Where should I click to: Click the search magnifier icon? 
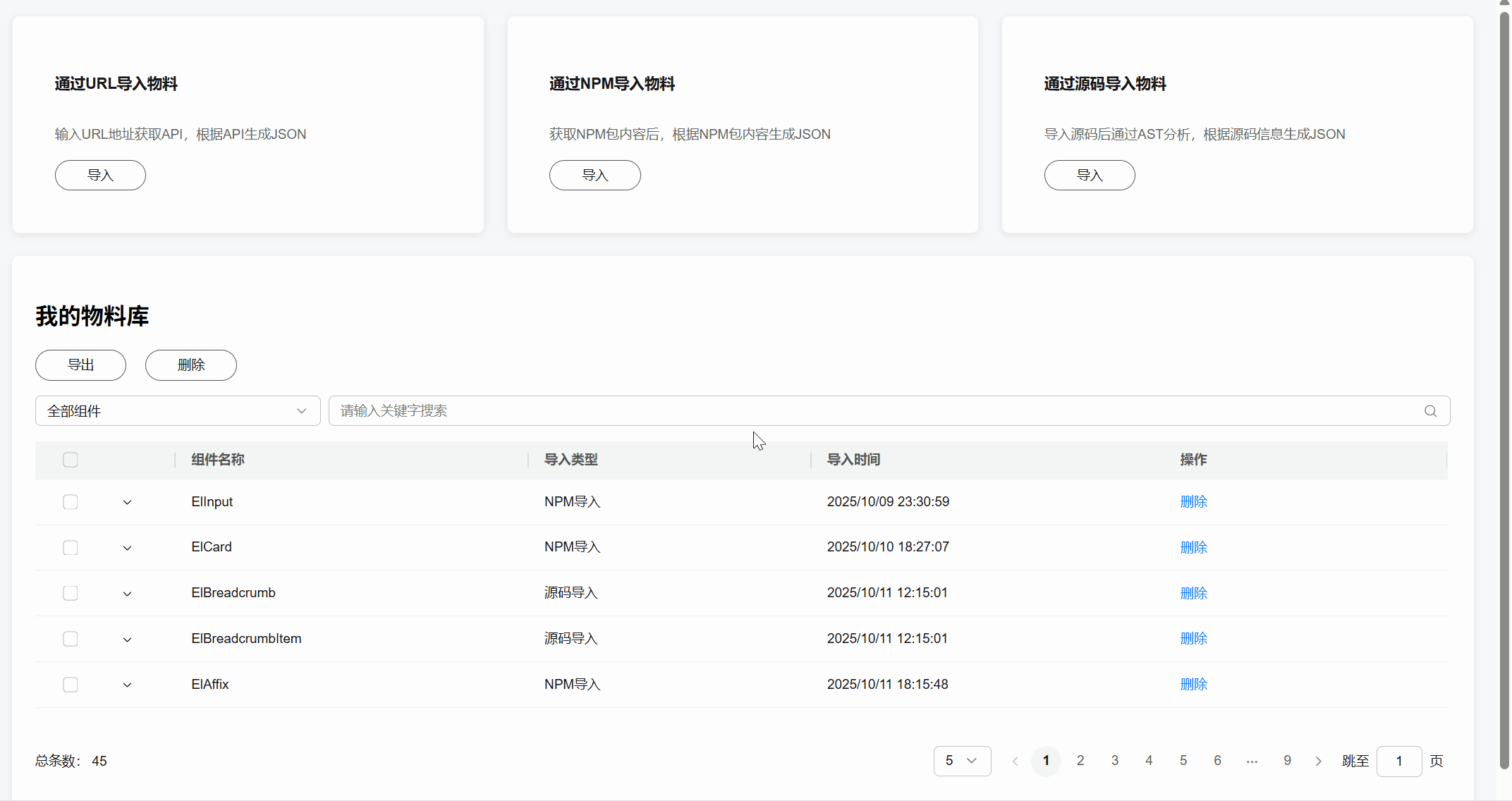pyautogui.click(x=1430, y=411)
